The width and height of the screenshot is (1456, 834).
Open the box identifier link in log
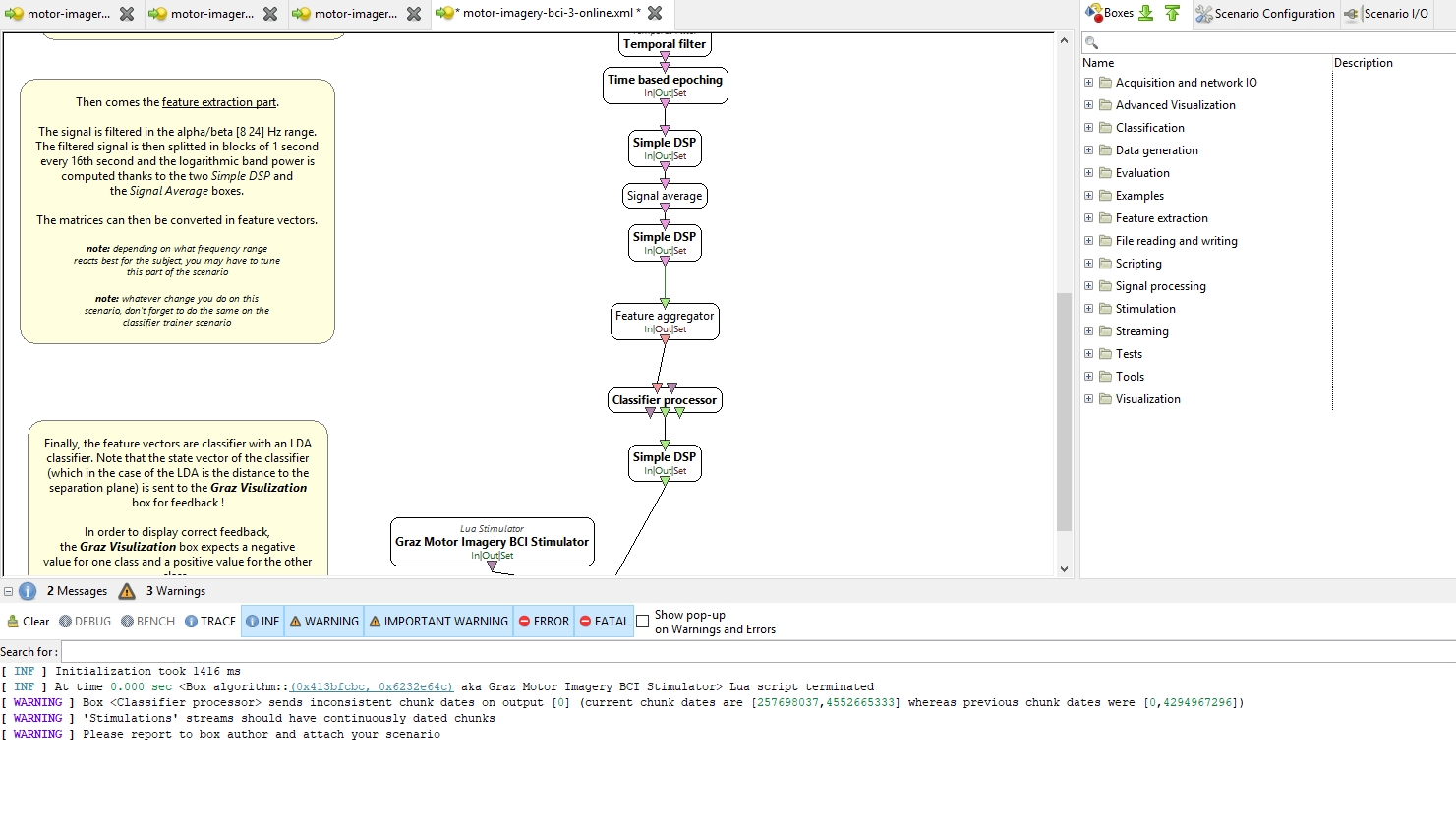pos(372,687)
